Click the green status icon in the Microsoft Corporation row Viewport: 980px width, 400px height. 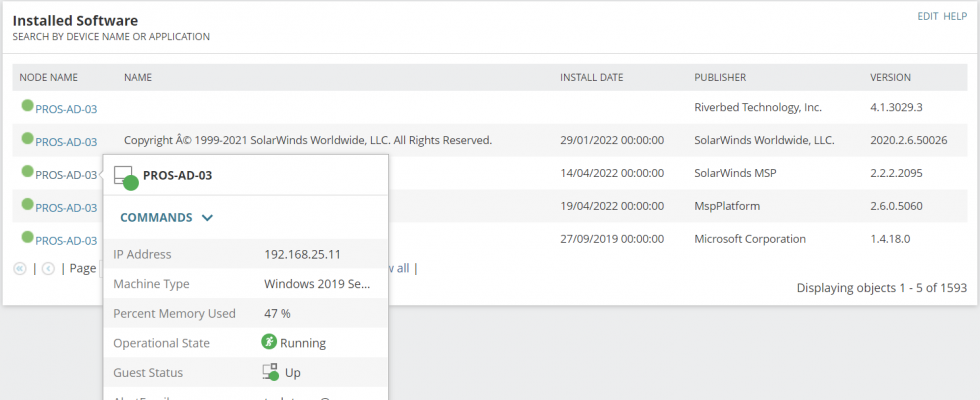pyautogui.click(x=27, y=237)
